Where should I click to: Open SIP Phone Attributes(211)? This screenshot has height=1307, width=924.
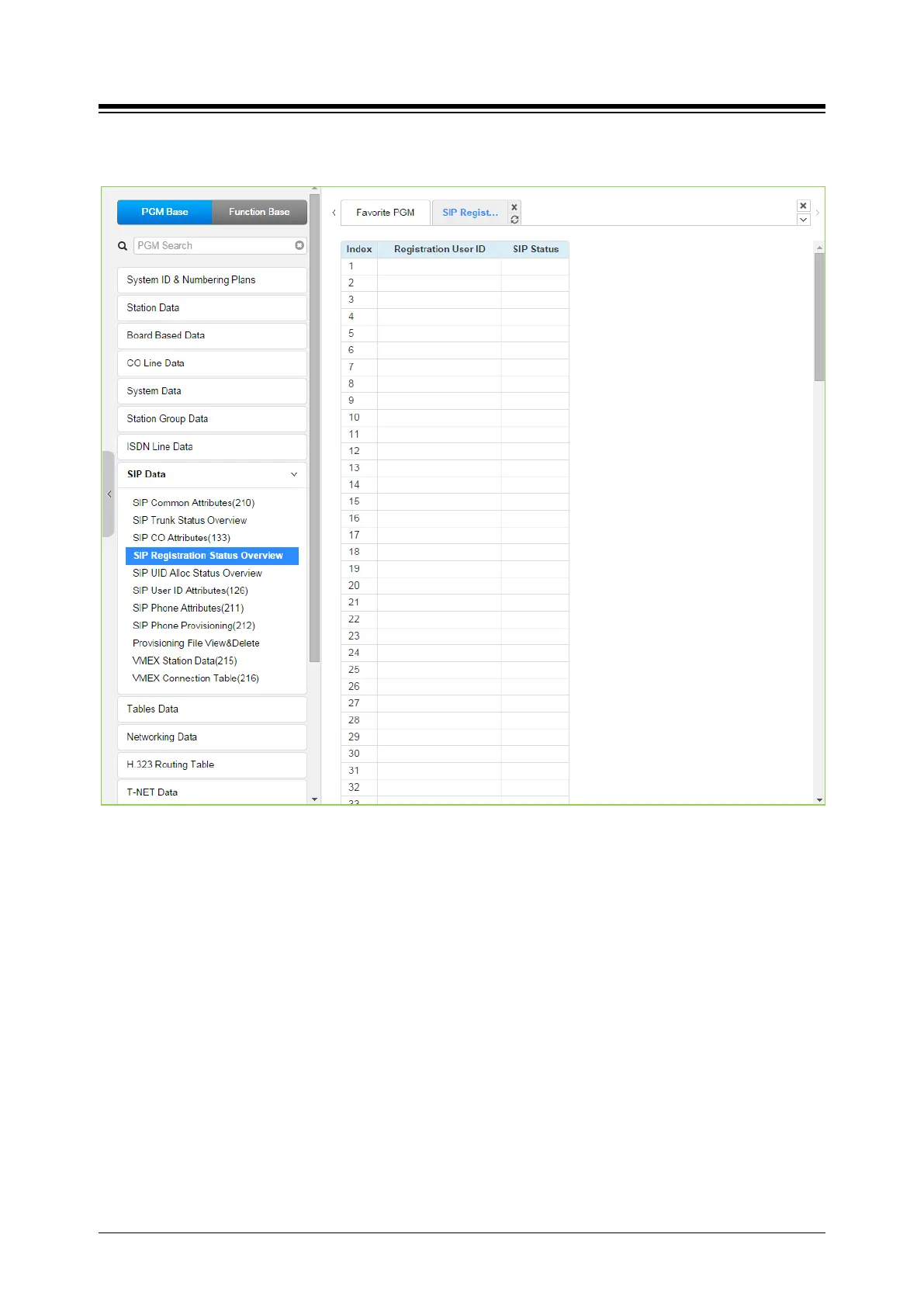click(x=188, y=608)
